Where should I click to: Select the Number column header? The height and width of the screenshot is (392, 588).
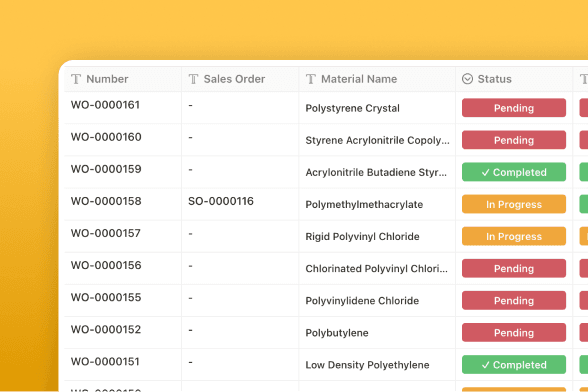point(123,79)
